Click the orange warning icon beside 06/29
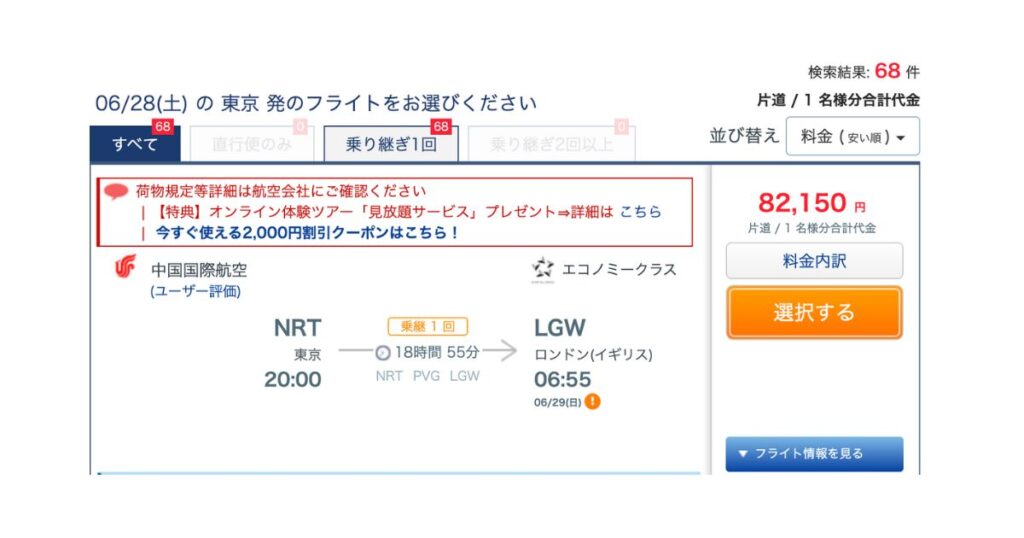The image size is (1024, 538). [592, 402]
